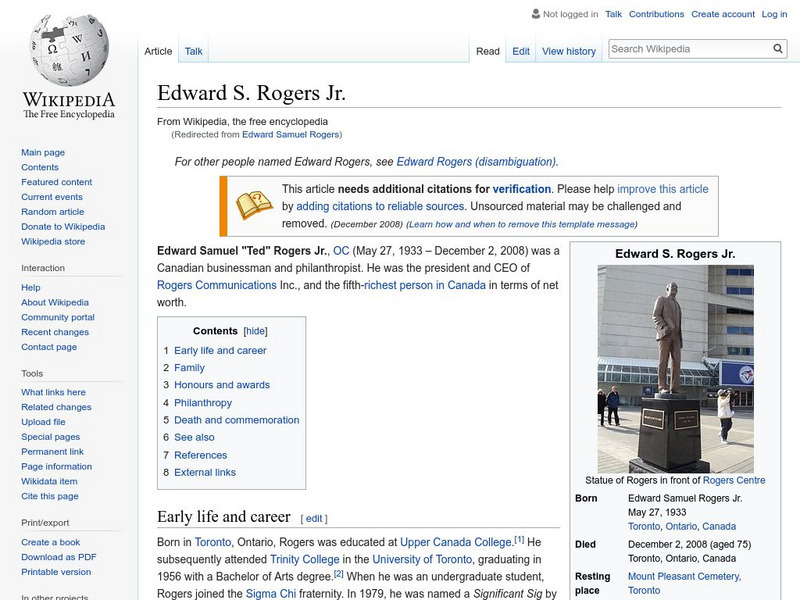This screenshot has width=800, height=600.
Task: Open the View history tab
Action: (x=568, y=51)
